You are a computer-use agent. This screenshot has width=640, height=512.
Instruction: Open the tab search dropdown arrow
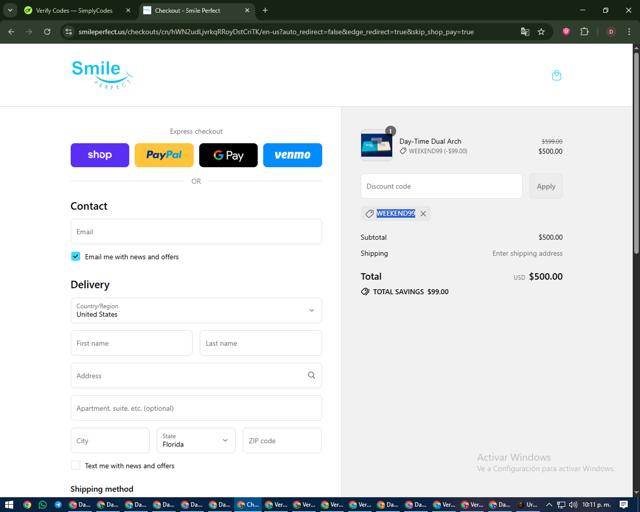pos(10,11)
